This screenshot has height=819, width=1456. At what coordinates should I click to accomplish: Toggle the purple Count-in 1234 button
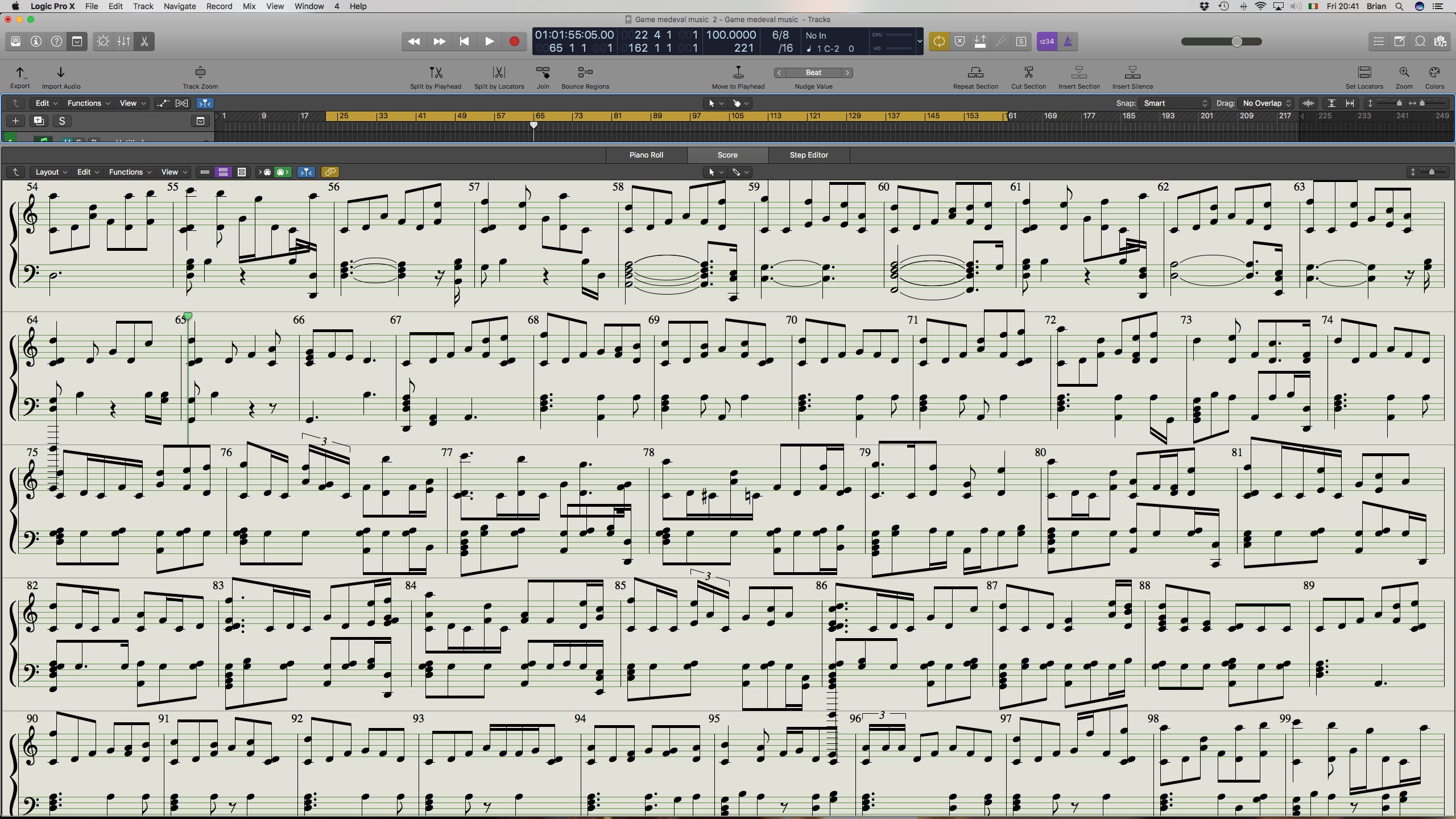pyautogui.click(x=1047, y=42)
